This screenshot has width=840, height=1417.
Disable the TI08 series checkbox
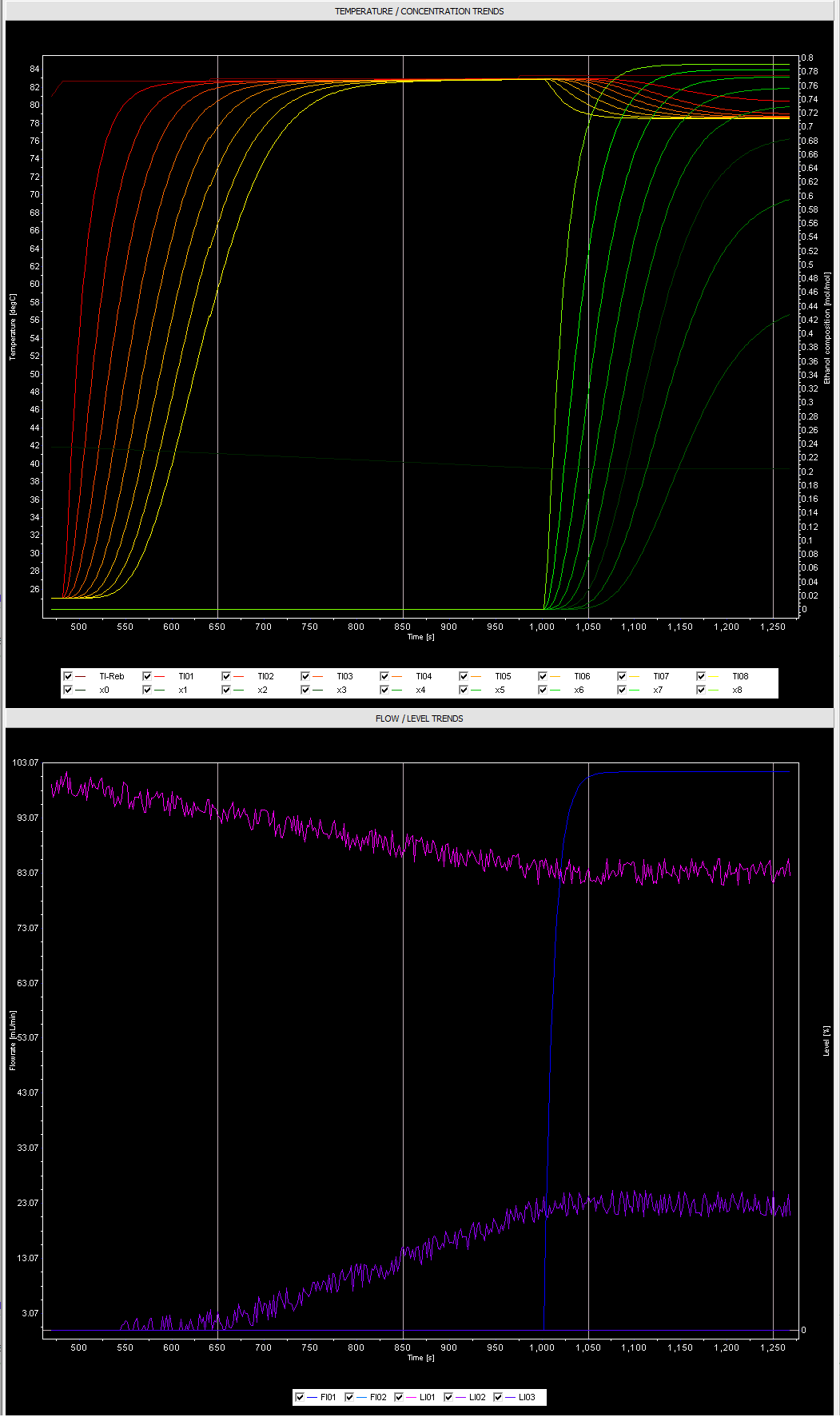tap(701, 676)
